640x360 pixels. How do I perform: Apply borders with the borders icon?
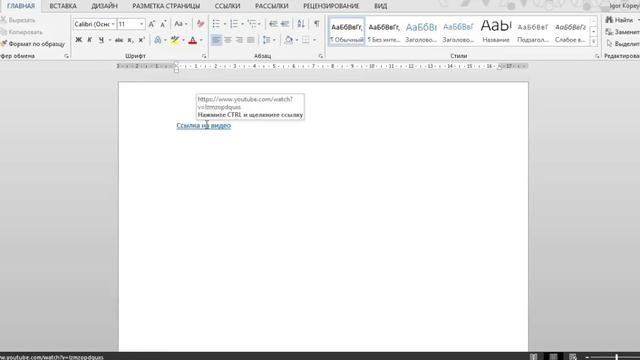306,40
